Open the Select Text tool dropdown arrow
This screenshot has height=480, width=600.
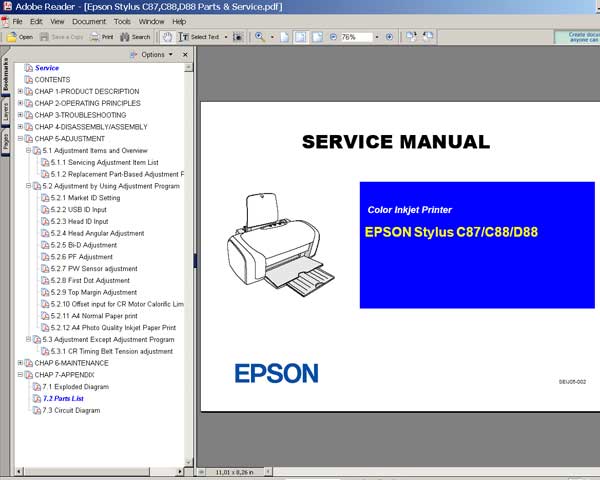point(226,37)
